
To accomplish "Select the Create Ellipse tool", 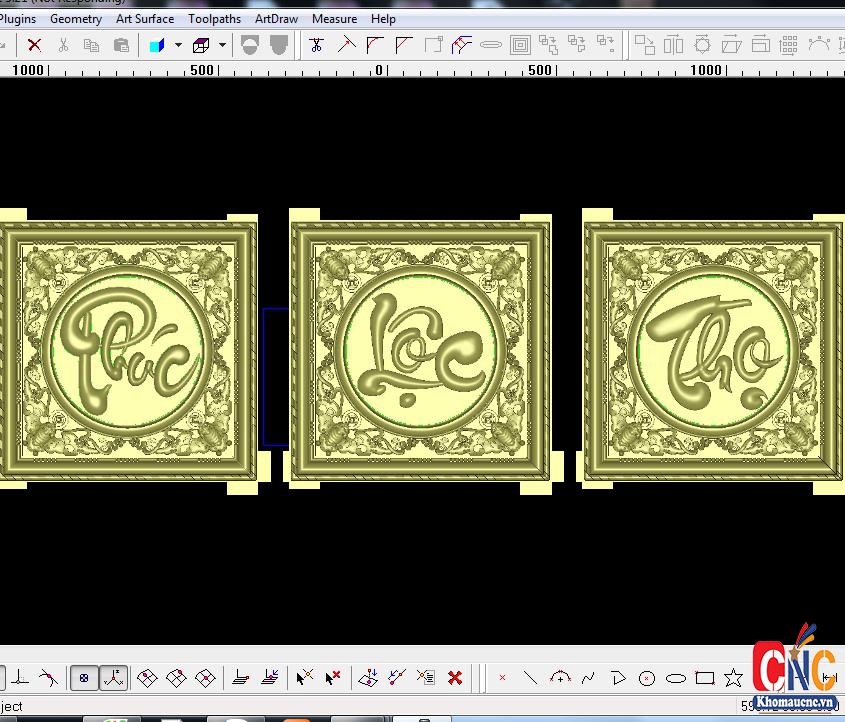I will 675,678.
